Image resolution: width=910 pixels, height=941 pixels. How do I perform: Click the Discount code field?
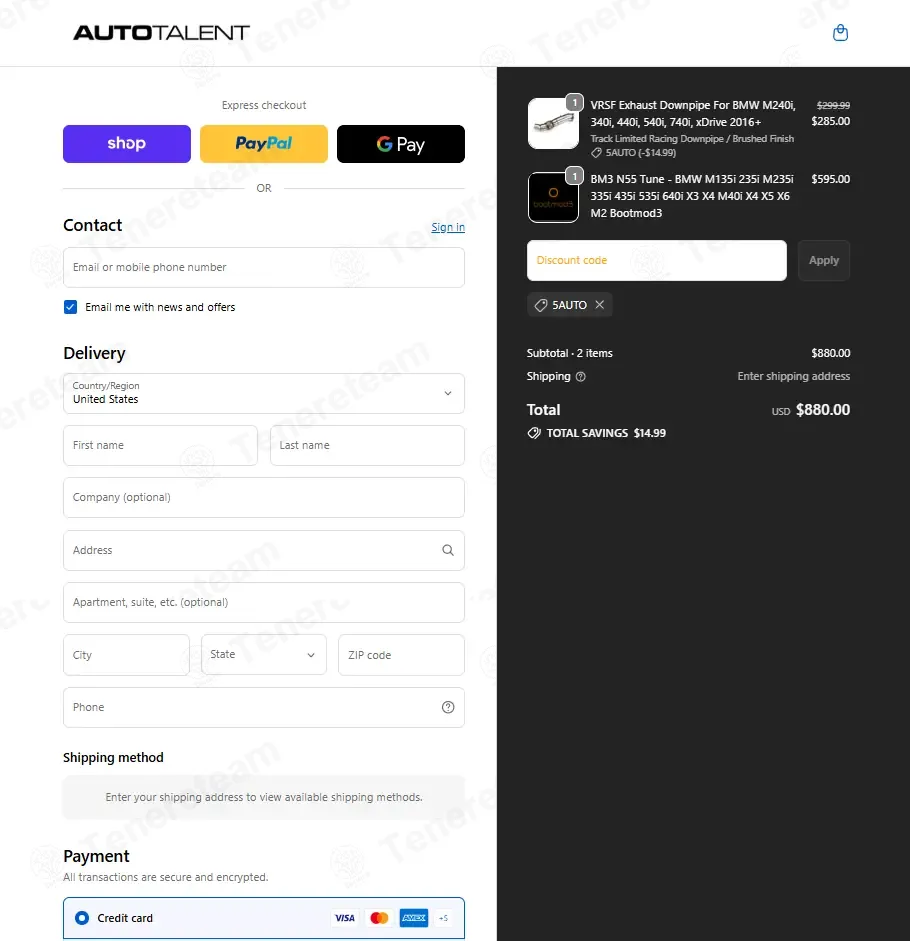tap(657, 260)
